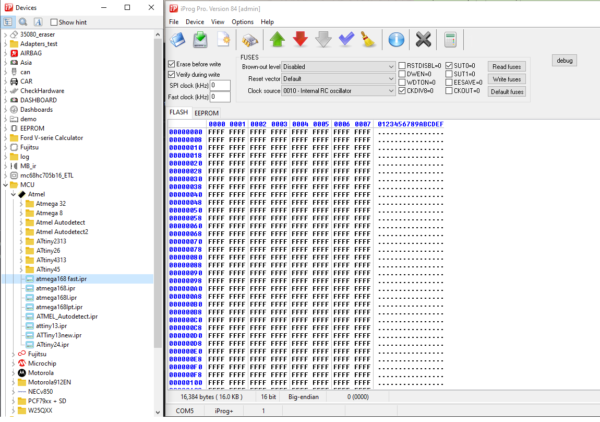Click the 35080_eraser icon
The height and width of the screenshot is (422, 600).
click(14, 34)
